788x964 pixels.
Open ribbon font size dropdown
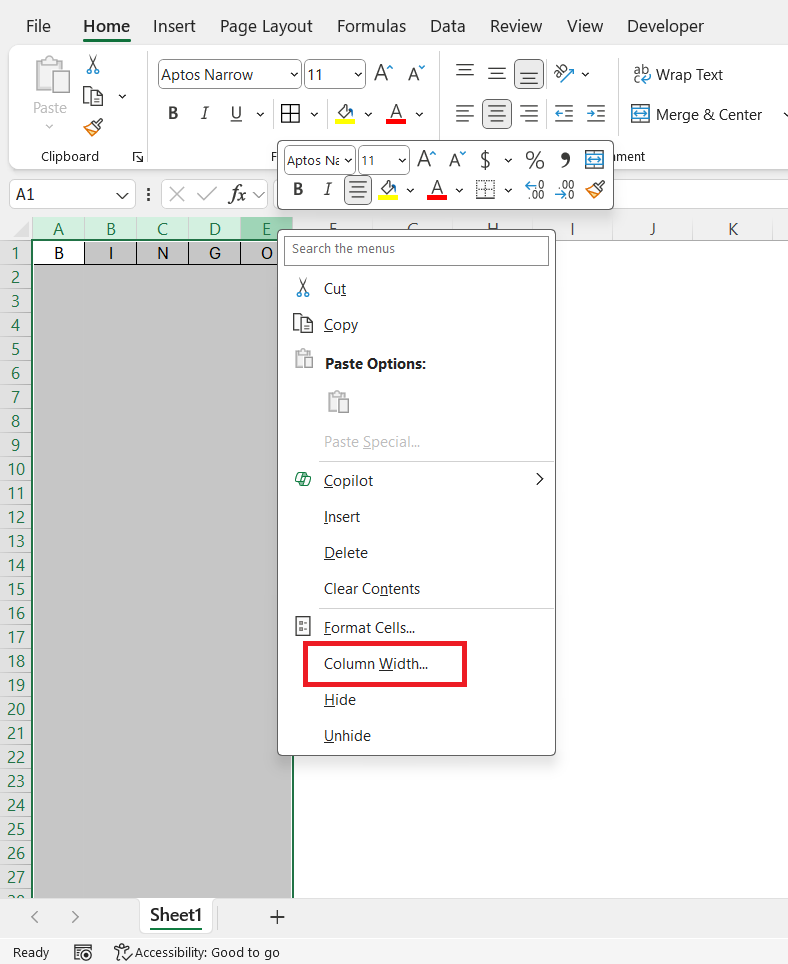pyautogui.click(x=358, y=74)
